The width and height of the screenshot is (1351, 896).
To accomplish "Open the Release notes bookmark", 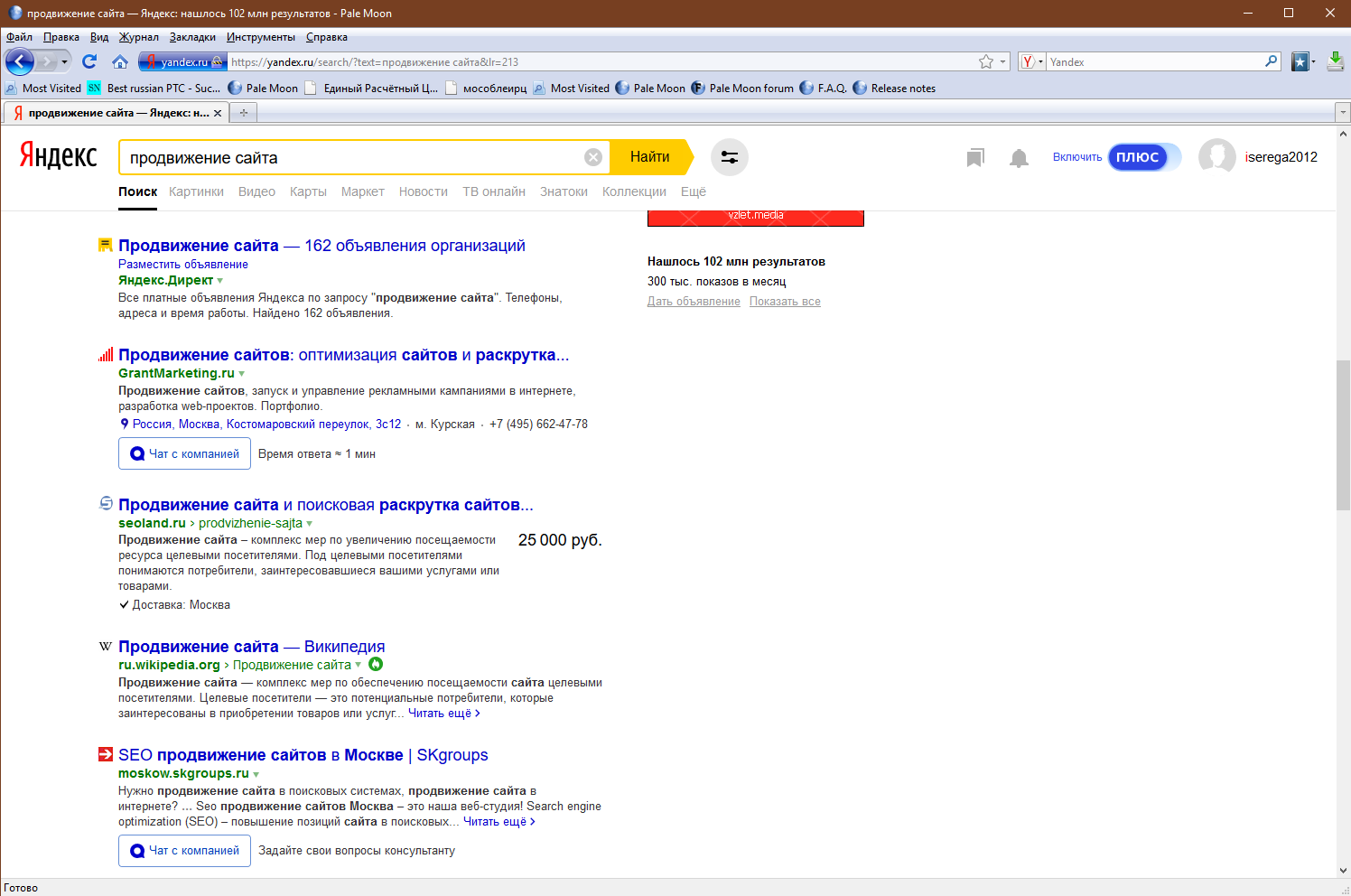I will [894, 88].
